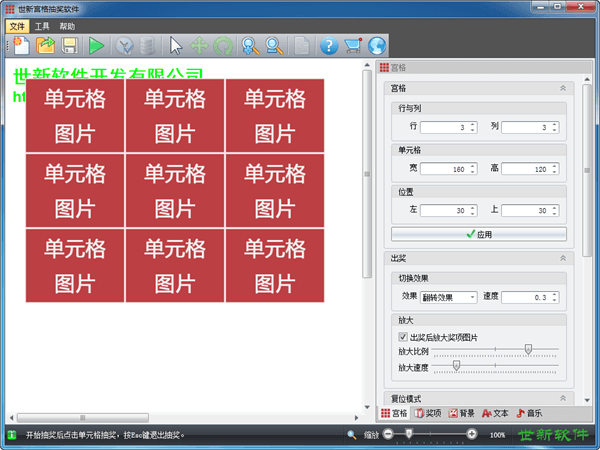
Task: Select the arrow pointer tool
Action: pyautogui.click(x=176, y=45)
